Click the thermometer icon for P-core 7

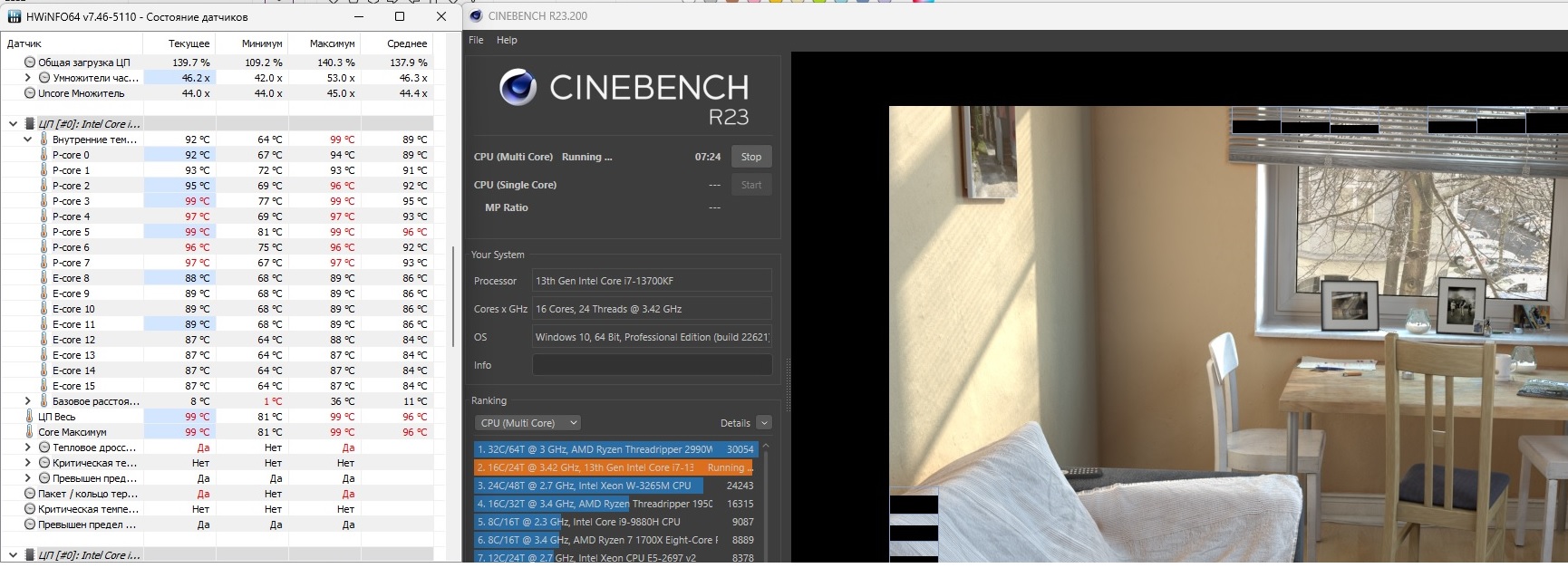click(x=44, y=263)
